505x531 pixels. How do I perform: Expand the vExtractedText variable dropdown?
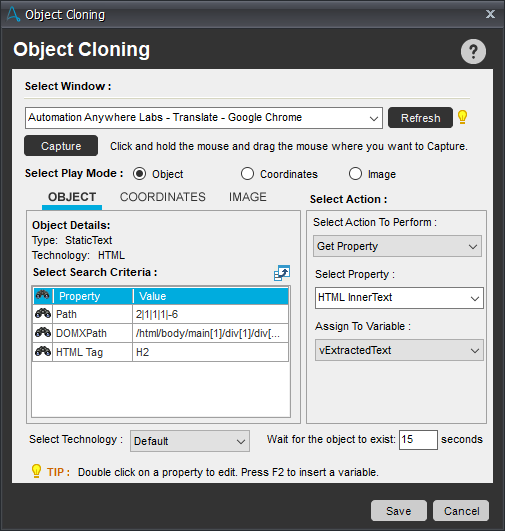[x=399, y=350]
